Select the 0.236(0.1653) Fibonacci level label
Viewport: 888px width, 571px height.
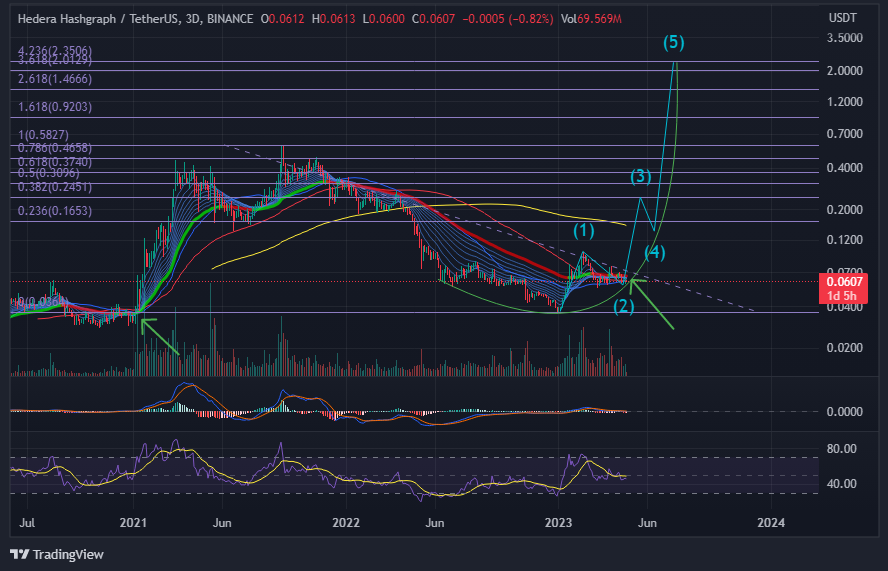click(55, 211)
